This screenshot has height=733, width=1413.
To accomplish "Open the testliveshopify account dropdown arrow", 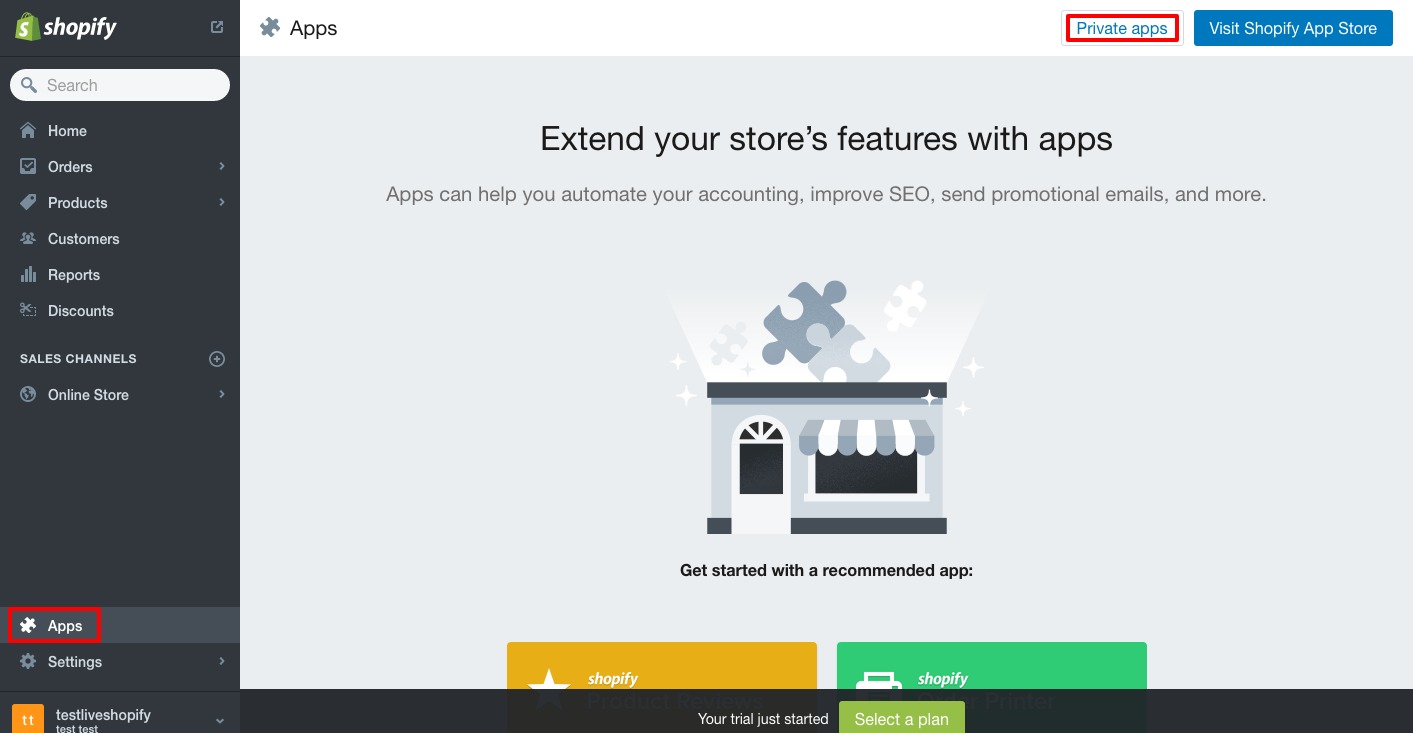I will tap(220, 721).
